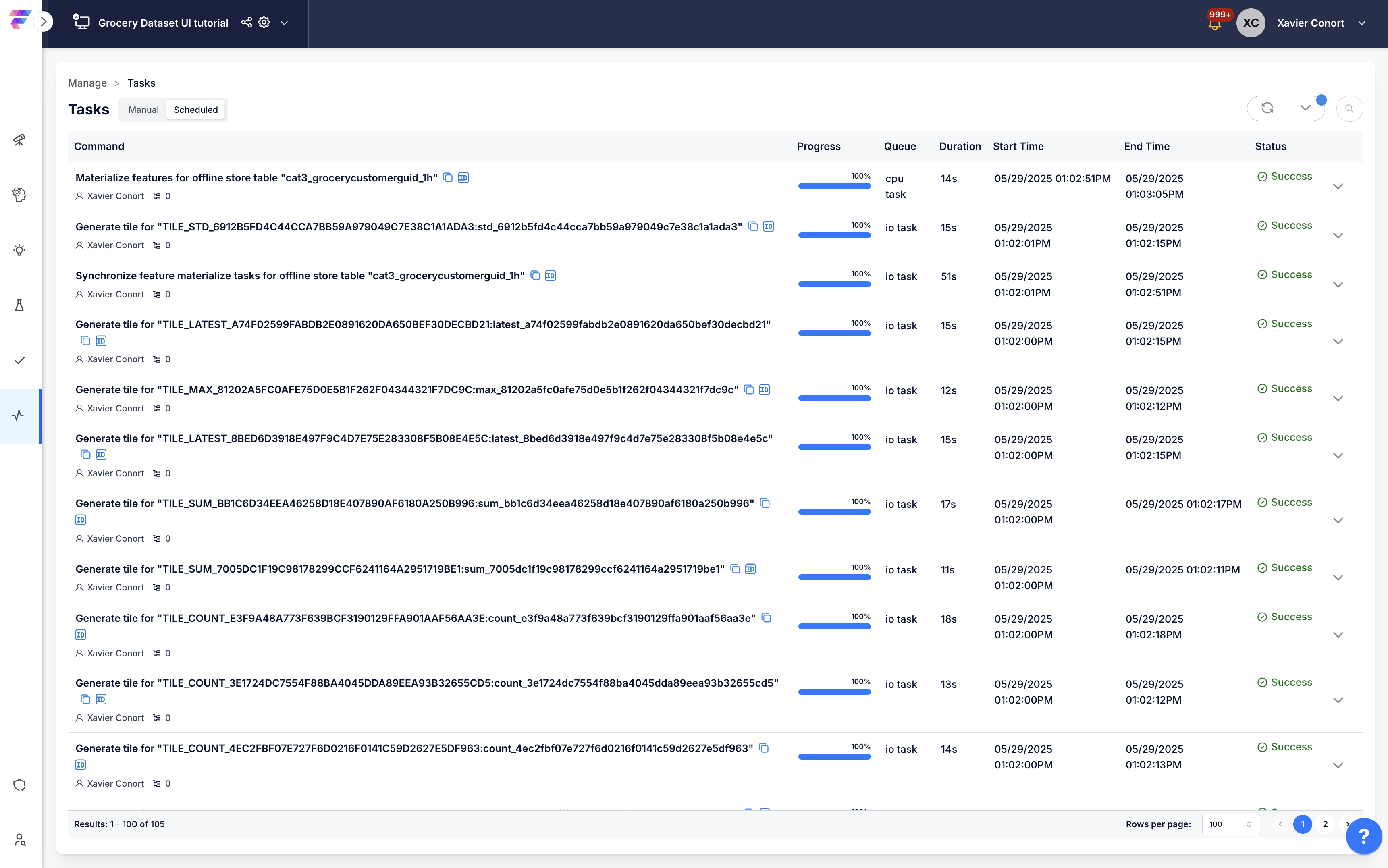Click the catalog monitor icon in header

click(81, 23)
